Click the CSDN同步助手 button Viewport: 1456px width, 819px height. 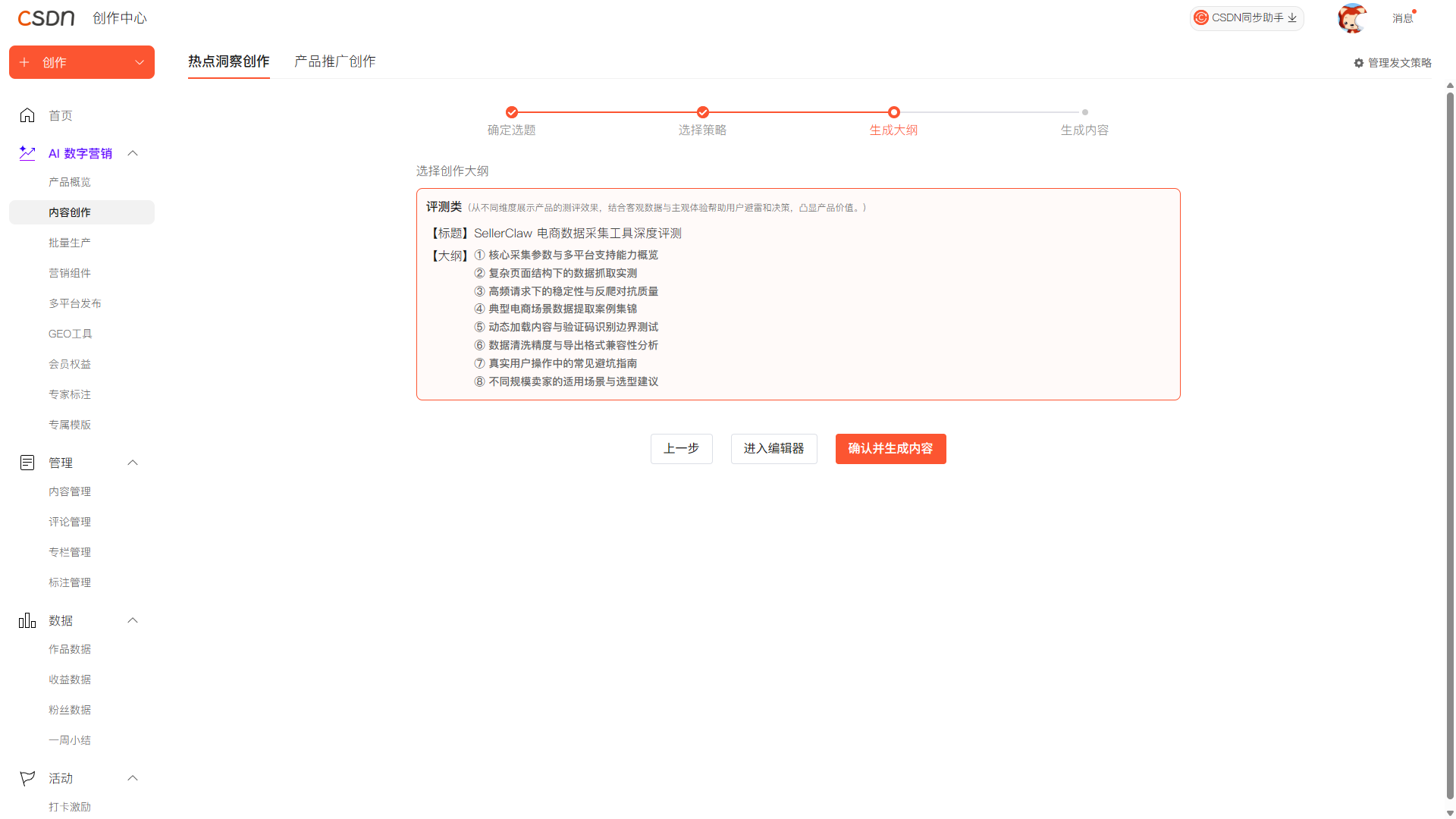click(x=1247, y=17)
